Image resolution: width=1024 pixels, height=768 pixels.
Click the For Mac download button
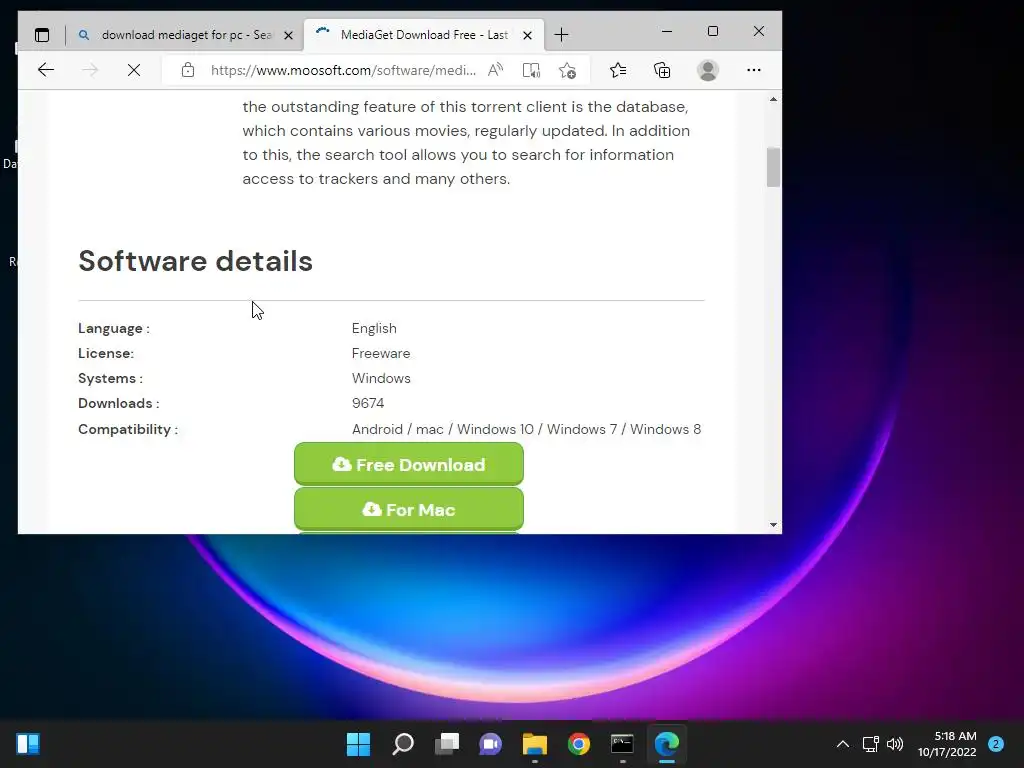click(409, 509)
